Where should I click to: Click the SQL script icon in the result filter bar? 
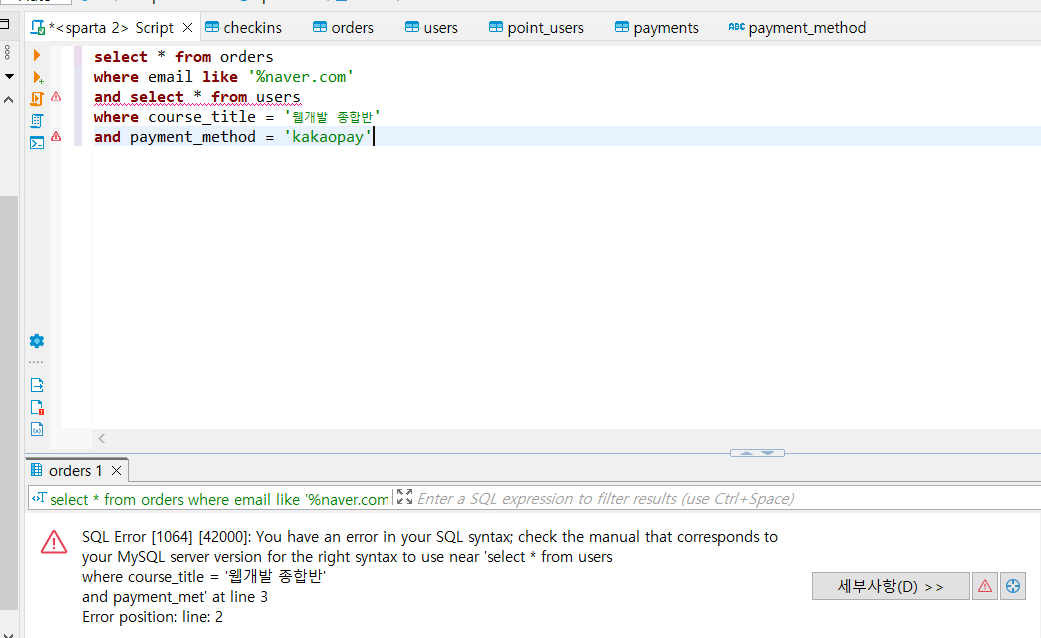point(39,498)
